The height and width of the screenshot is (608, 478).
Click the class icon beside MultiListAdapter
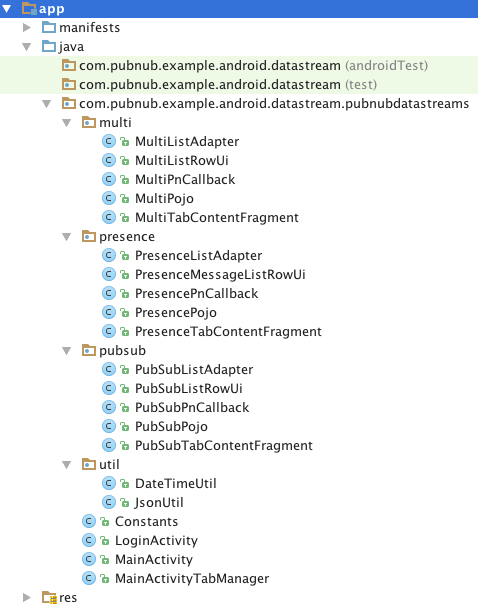tap(109, 141)
